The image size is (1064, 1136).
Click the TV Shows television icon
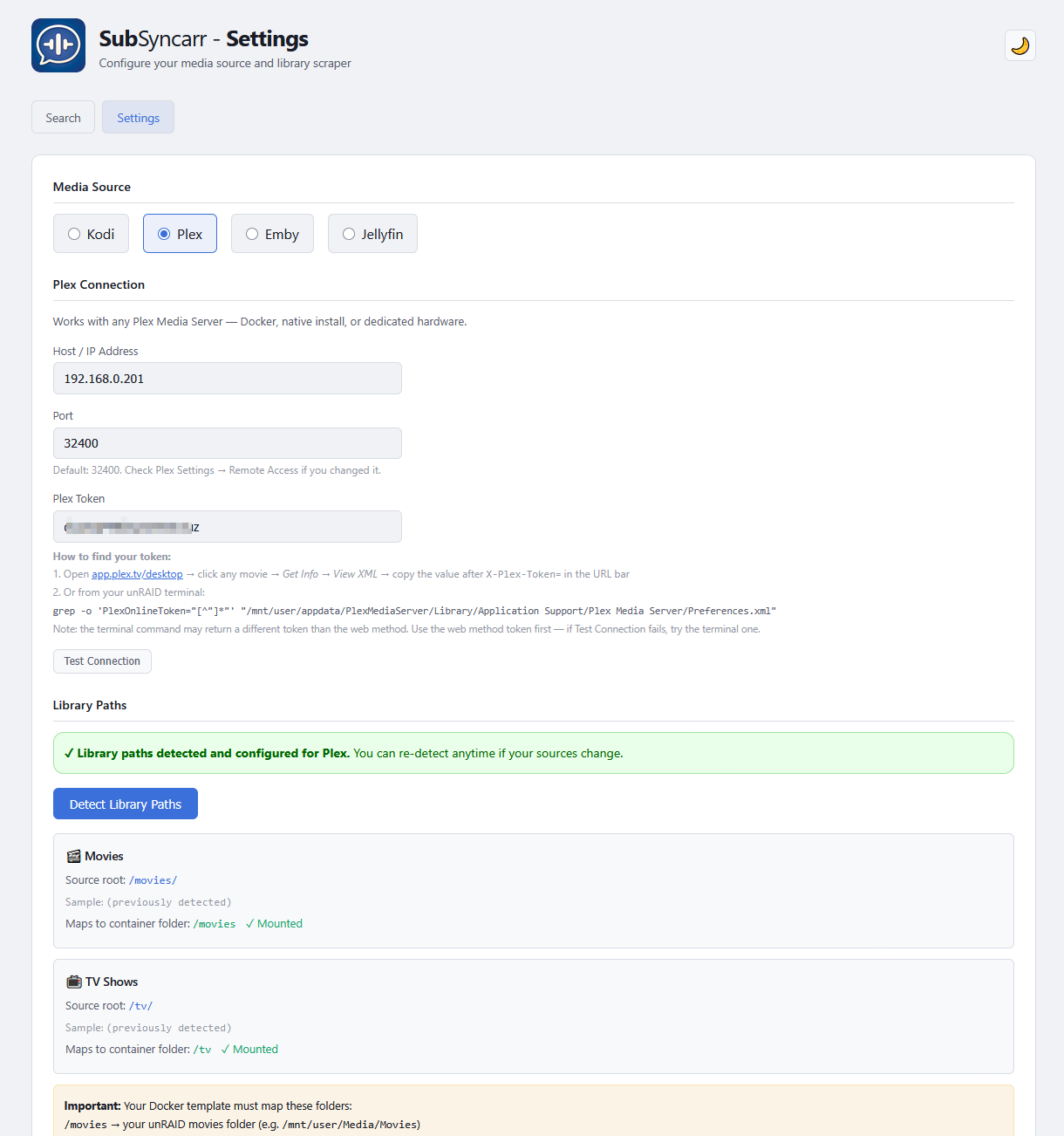tap(74, 982)
